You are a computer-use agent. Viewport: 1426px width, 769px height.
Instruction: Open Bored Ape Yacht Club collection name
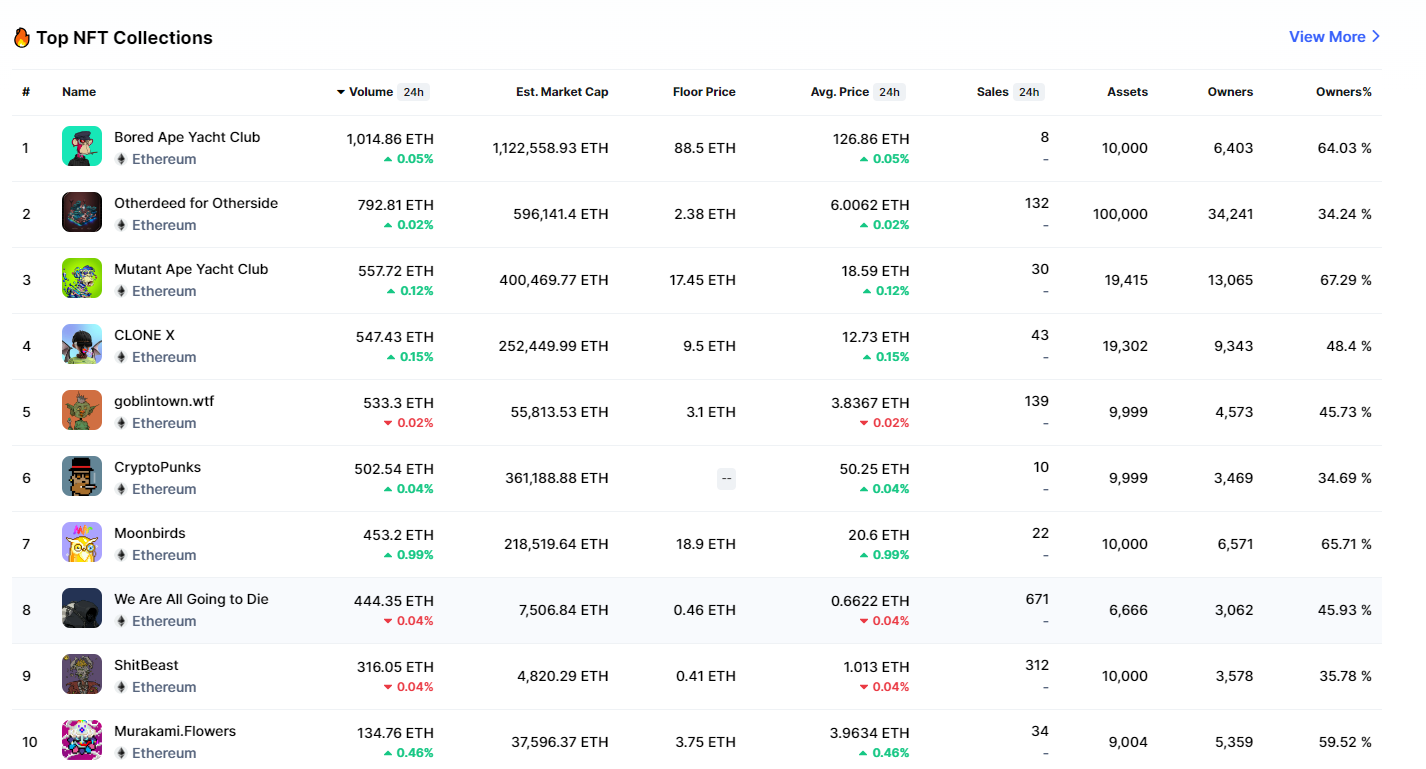[187, 137]
